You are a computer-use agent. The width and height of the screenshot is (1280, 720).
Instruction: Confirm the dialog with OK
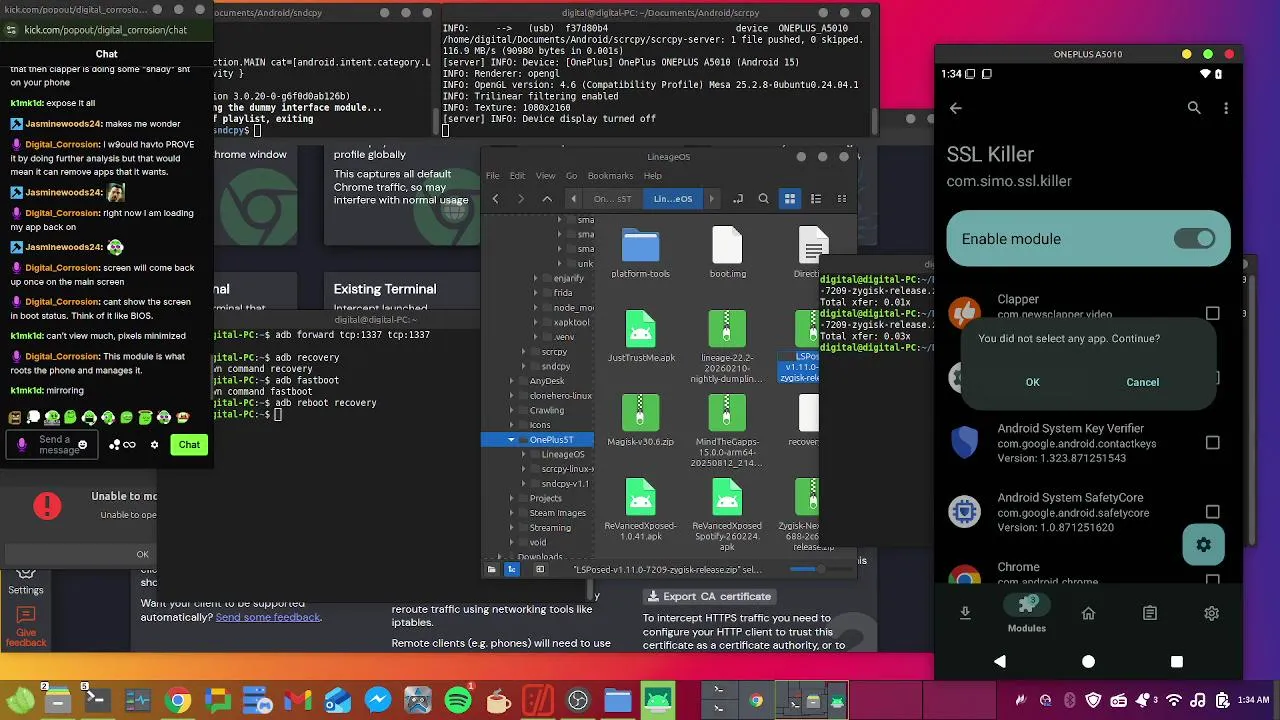[1033, 382]
